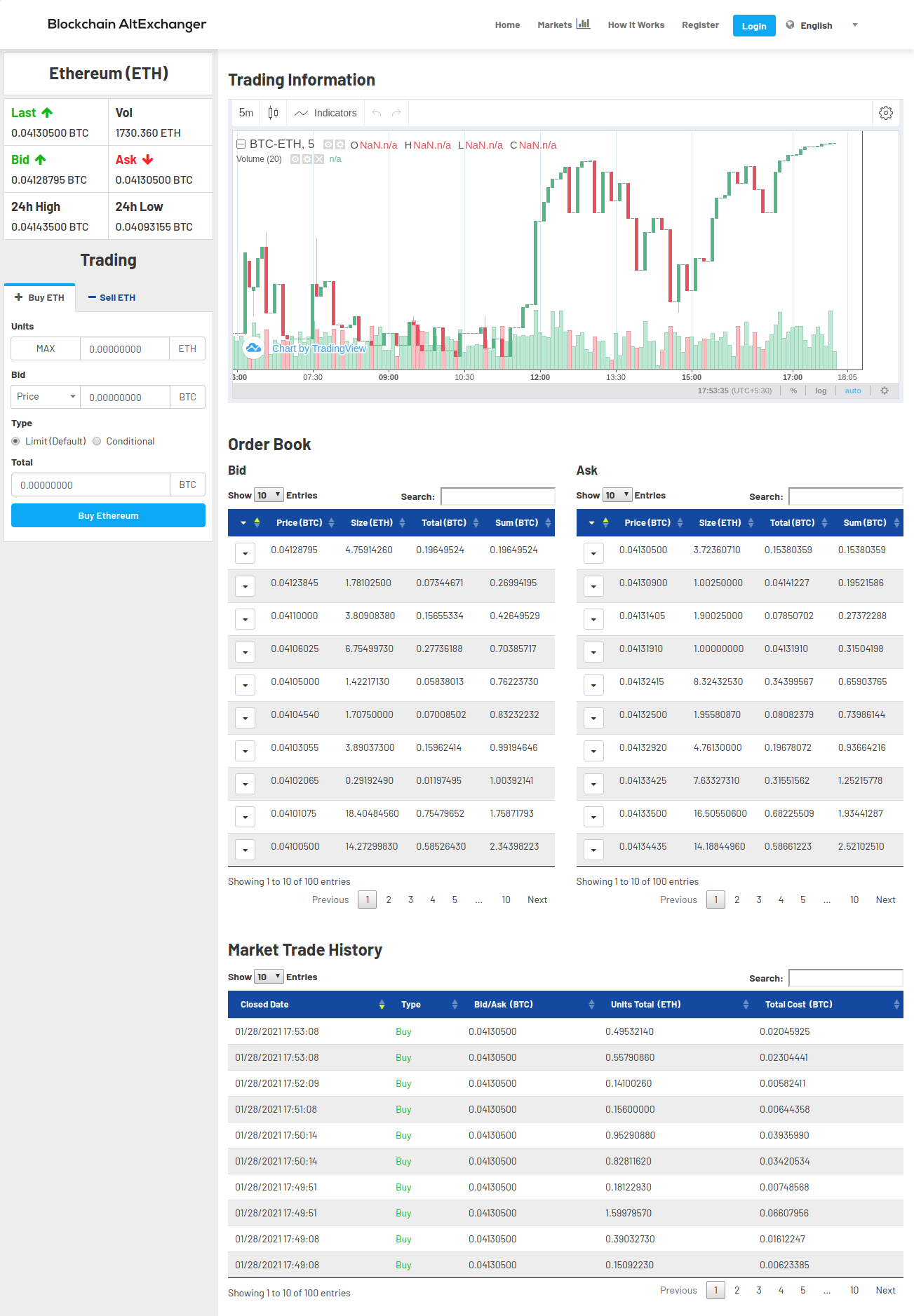The height and width of the screenshot is (1316, 914).
Task: Expand Ask row priced 0.04130500
Action: click(593, 553)
